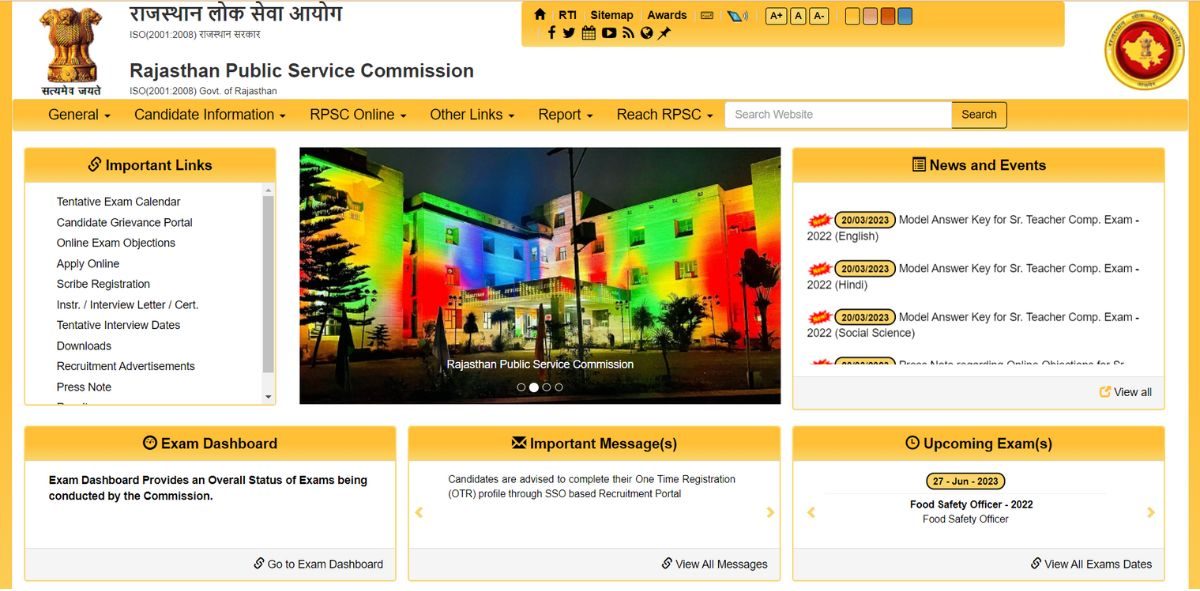
Task: Open Candidate Grievance Portal link
Action: (124, 223)
